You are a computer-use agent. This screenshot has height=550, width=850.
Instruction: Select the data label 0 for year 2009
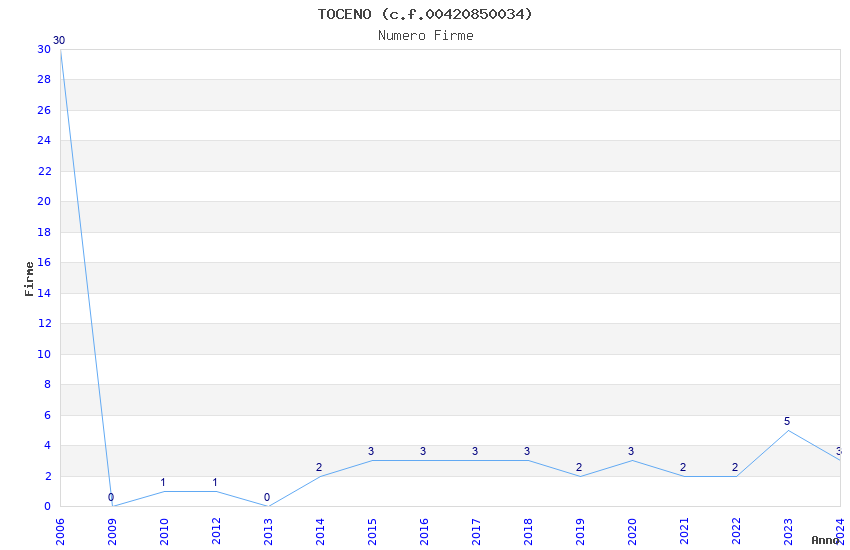(x=111, y=497)
